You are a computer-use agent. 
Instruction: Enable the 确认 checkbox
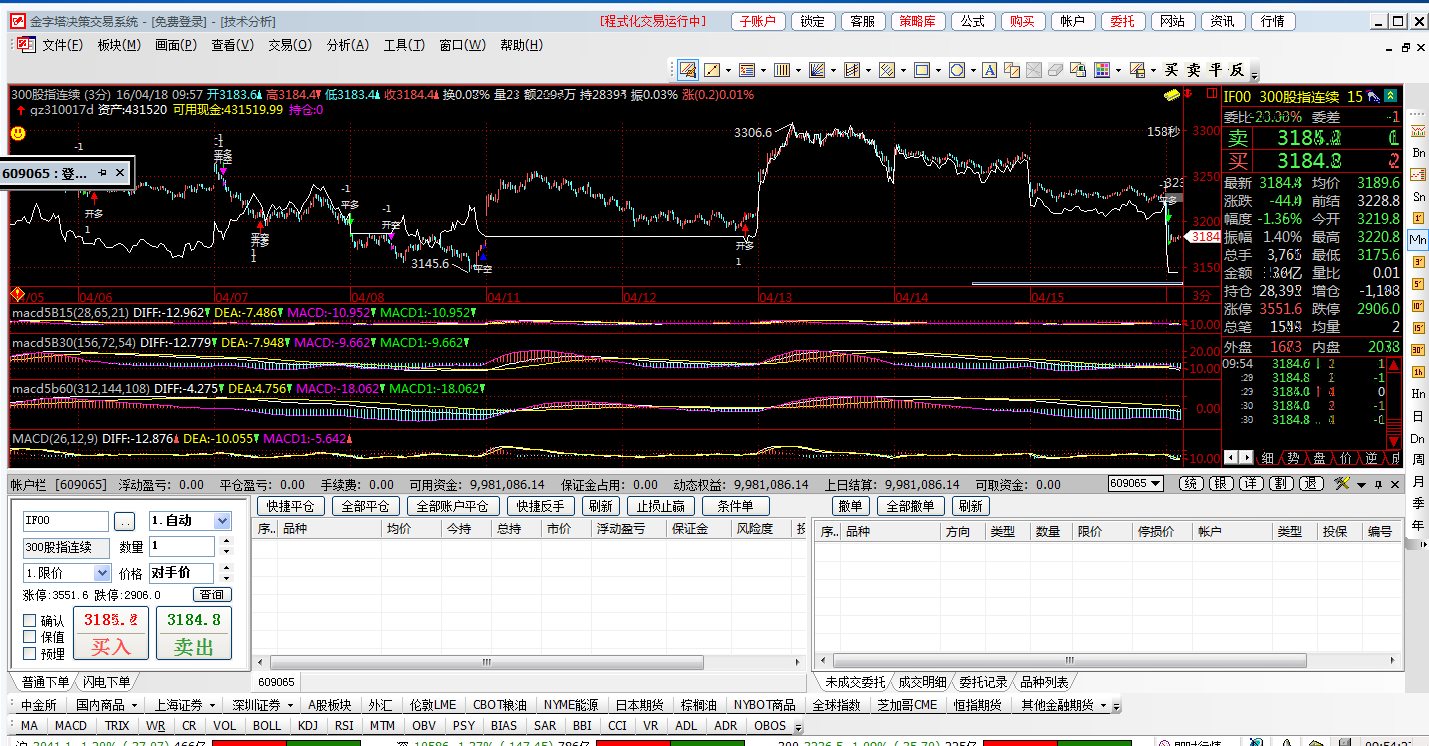30,621
